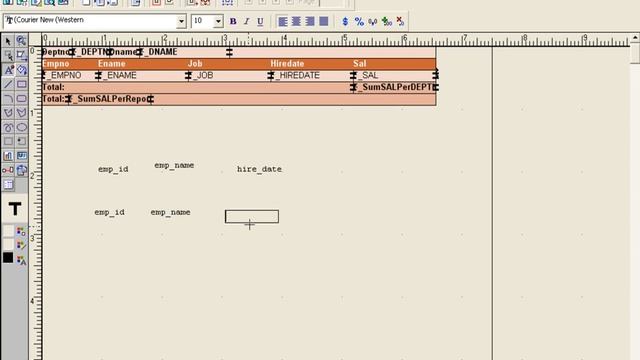The height and width of the screenshot is (360, 640).
Task: Choose the Anchor tool
Action: pyautogui.click(x=8, y=170)
